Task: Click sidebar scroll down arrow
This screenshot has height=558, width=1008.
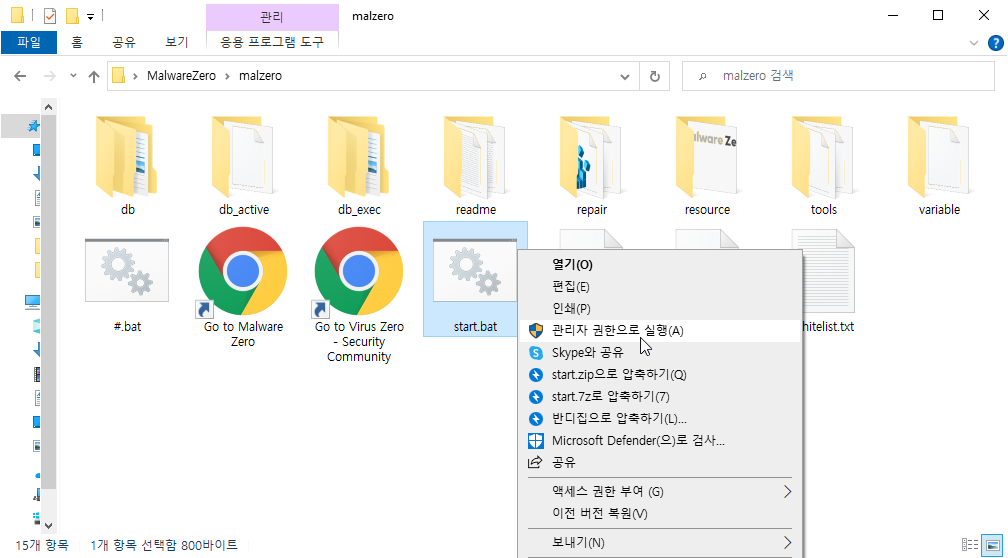Action: point(49,526)
